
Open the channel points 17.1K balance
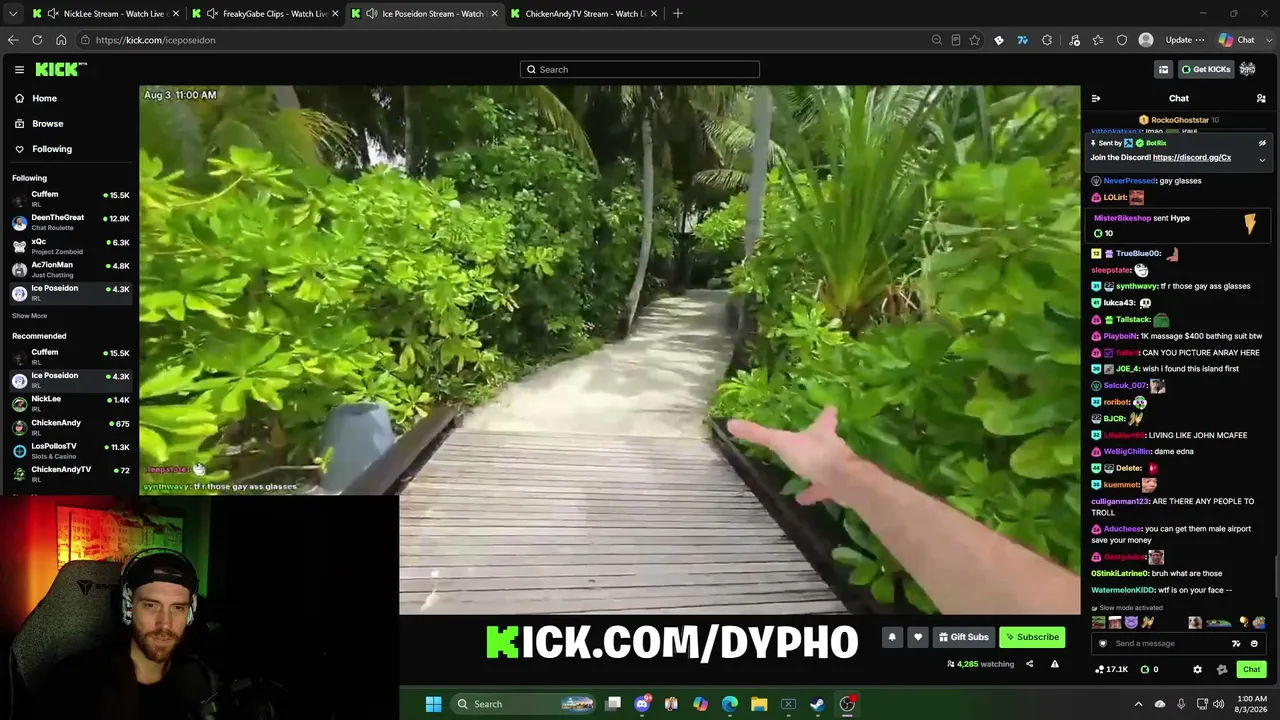click(x=1112, y=670)
